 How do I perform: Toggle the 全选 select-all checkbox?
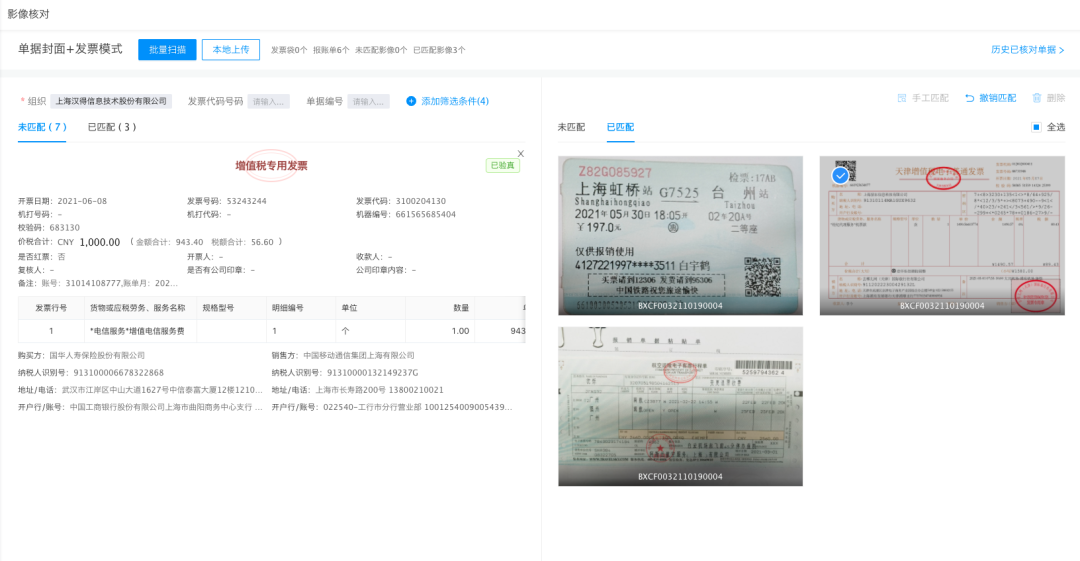coord(1036,127)
